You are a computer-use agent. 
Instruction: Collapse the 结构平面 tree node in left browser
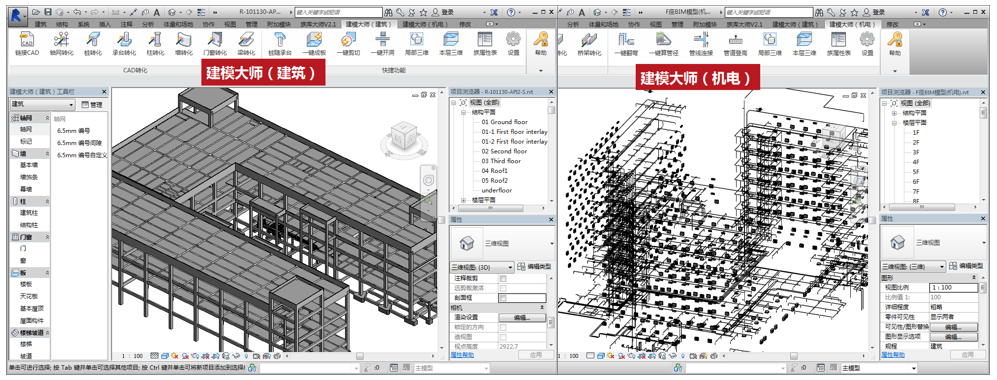(464, 112)
